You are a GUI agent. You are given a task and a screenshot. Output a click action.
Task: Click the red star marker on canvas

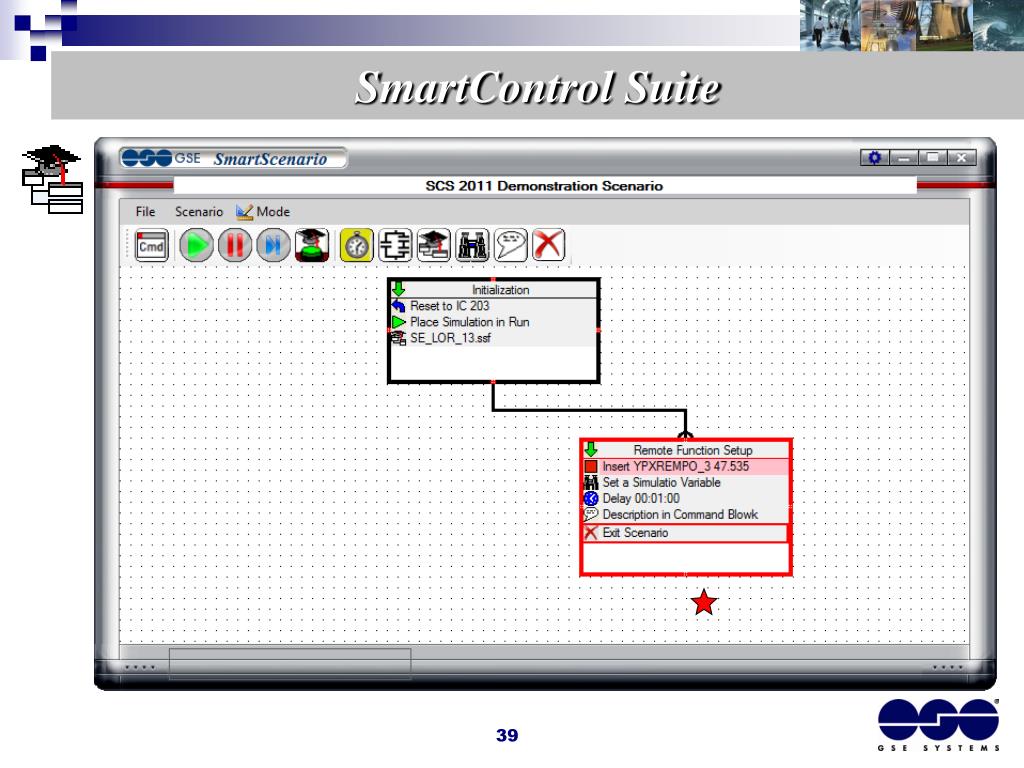coord(704,602)
